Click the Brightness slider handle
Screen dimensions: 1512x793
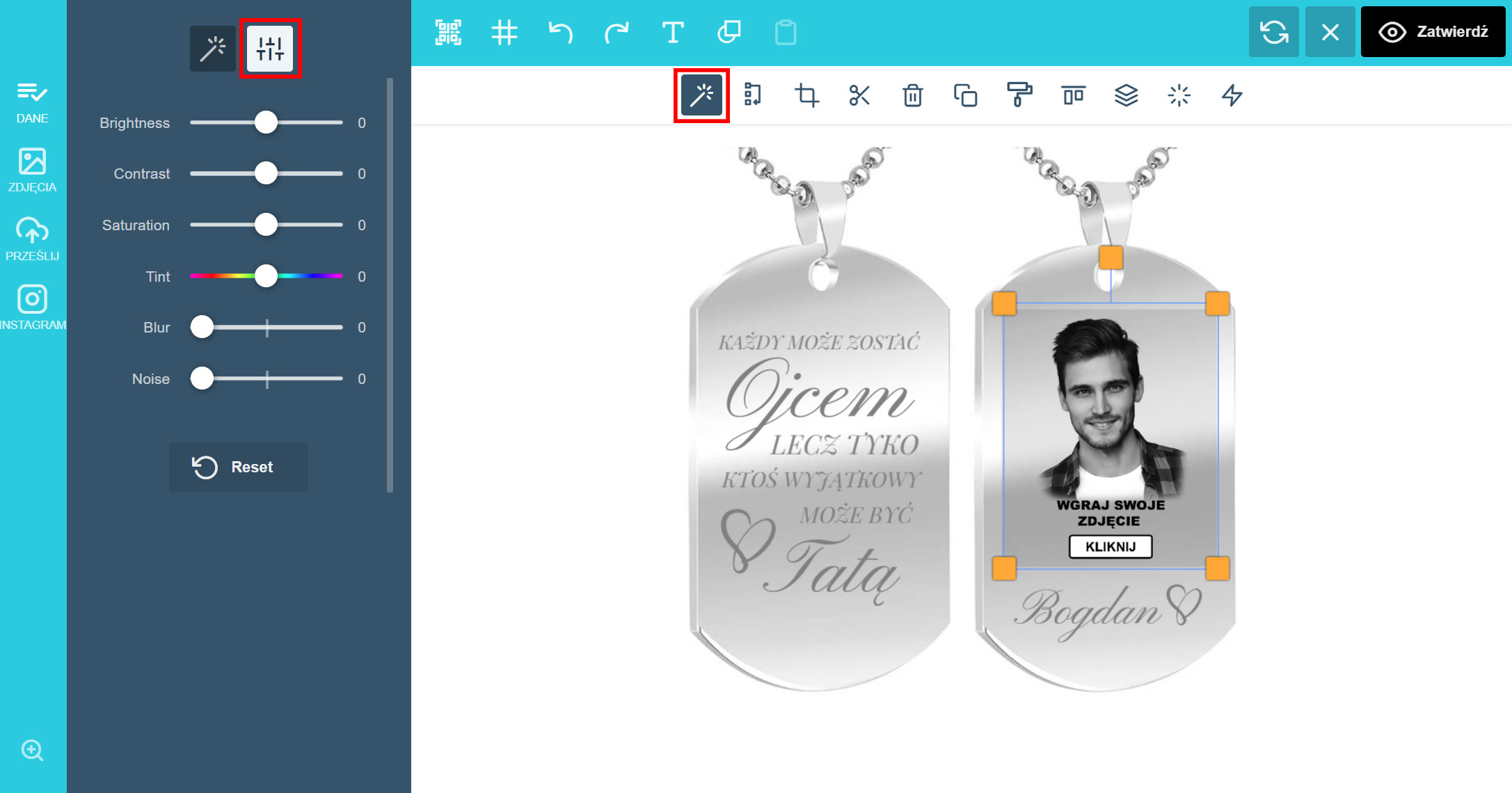click(x=266, y=122)
